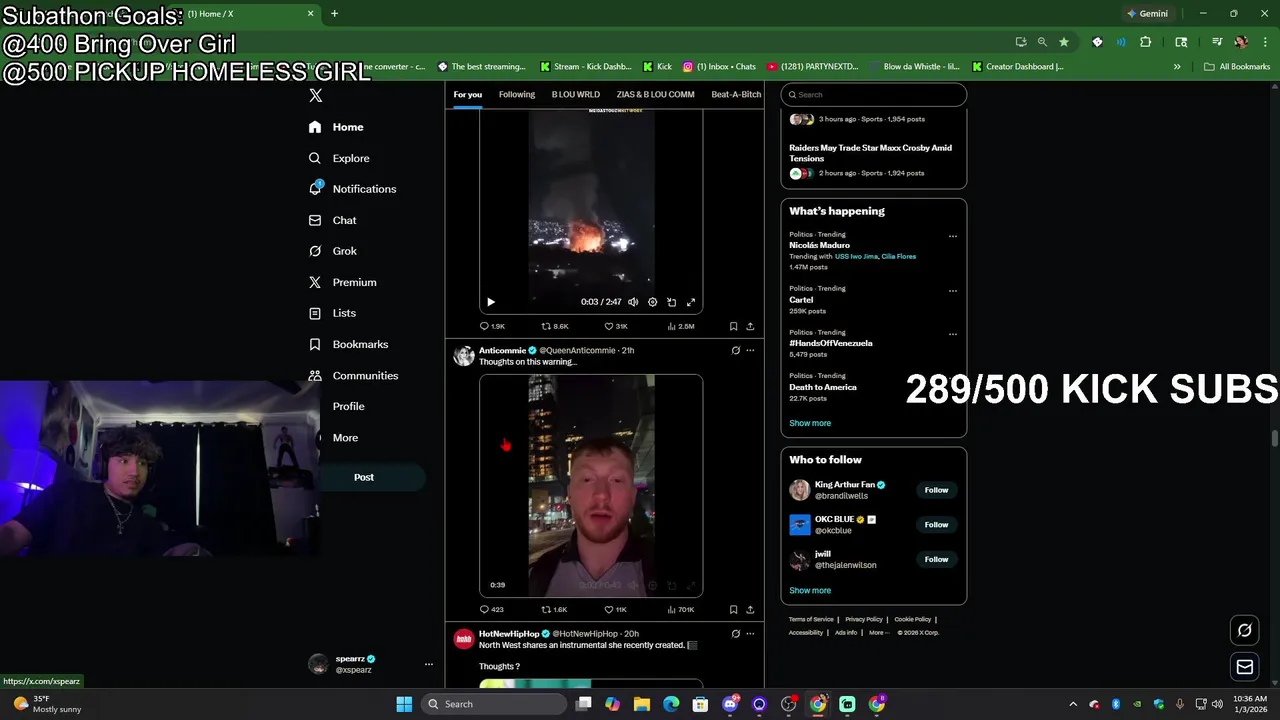Open the Grok floating button

click(1245, 630)
